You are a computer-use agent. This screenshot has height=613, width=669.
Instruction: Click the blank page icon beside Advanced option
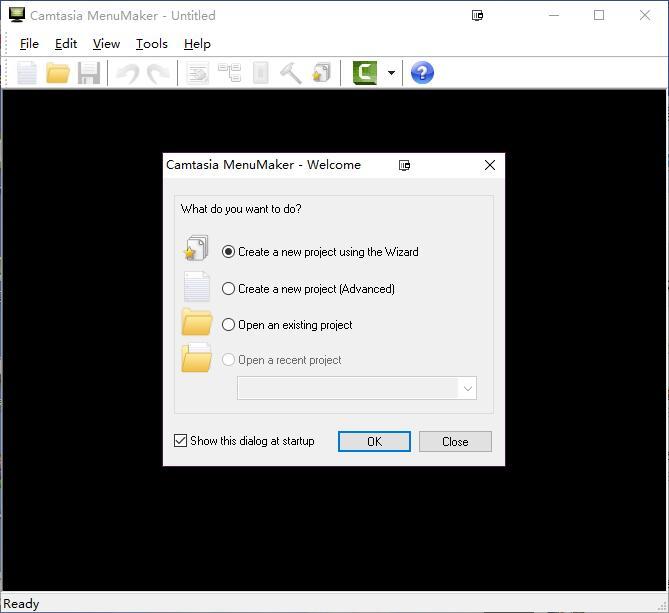coord(197,286)
